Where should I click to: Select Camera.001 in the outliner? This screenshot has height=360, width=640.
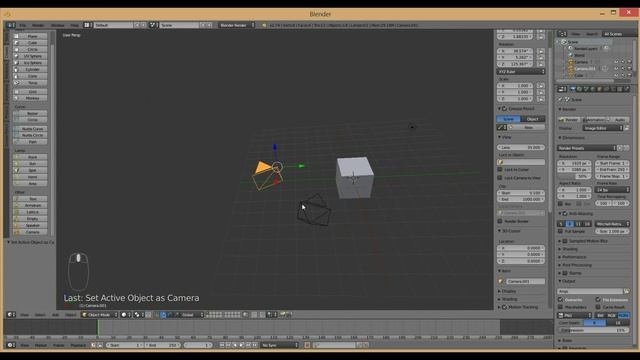pos(585,69)
